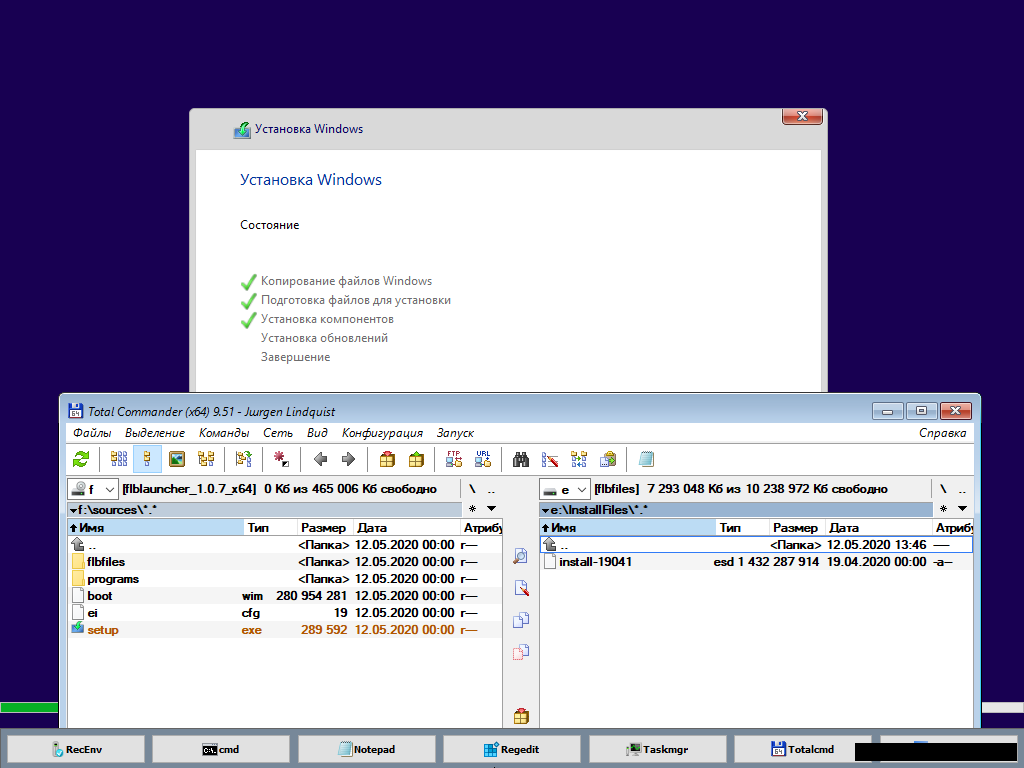Select flbfiles folder in left panel
Screen dimensions: 1024x768
pos(285,562)
